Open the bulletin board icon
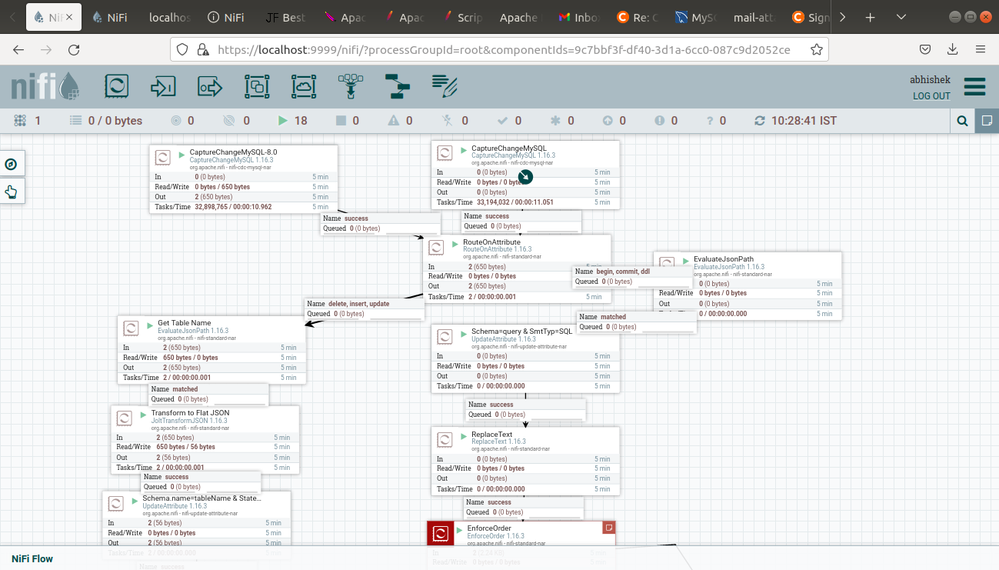Viewport: 999px width, 570px height. click(986, 121)
